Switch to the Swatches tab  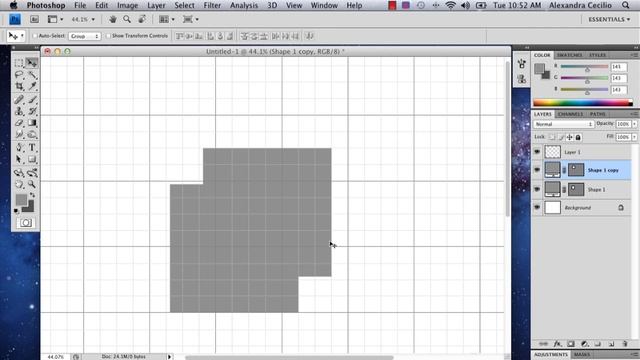click(569, 55)
